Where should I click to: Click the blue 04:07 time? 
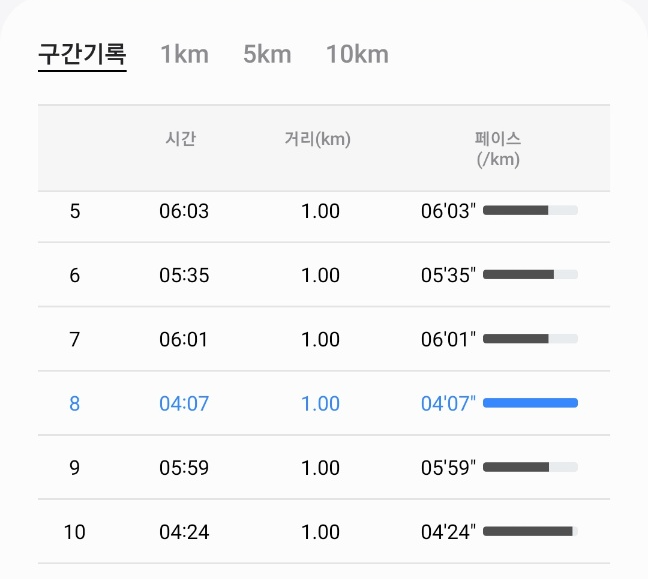pos(184,403)
